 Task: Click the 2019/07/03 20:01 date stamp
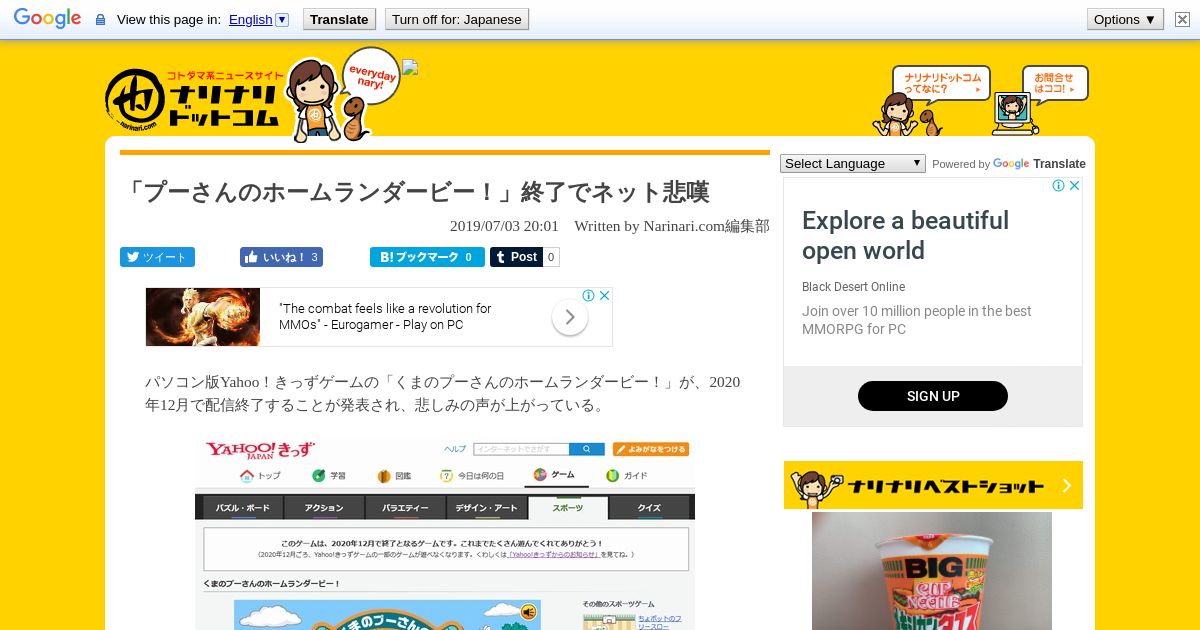coord(504,226)
